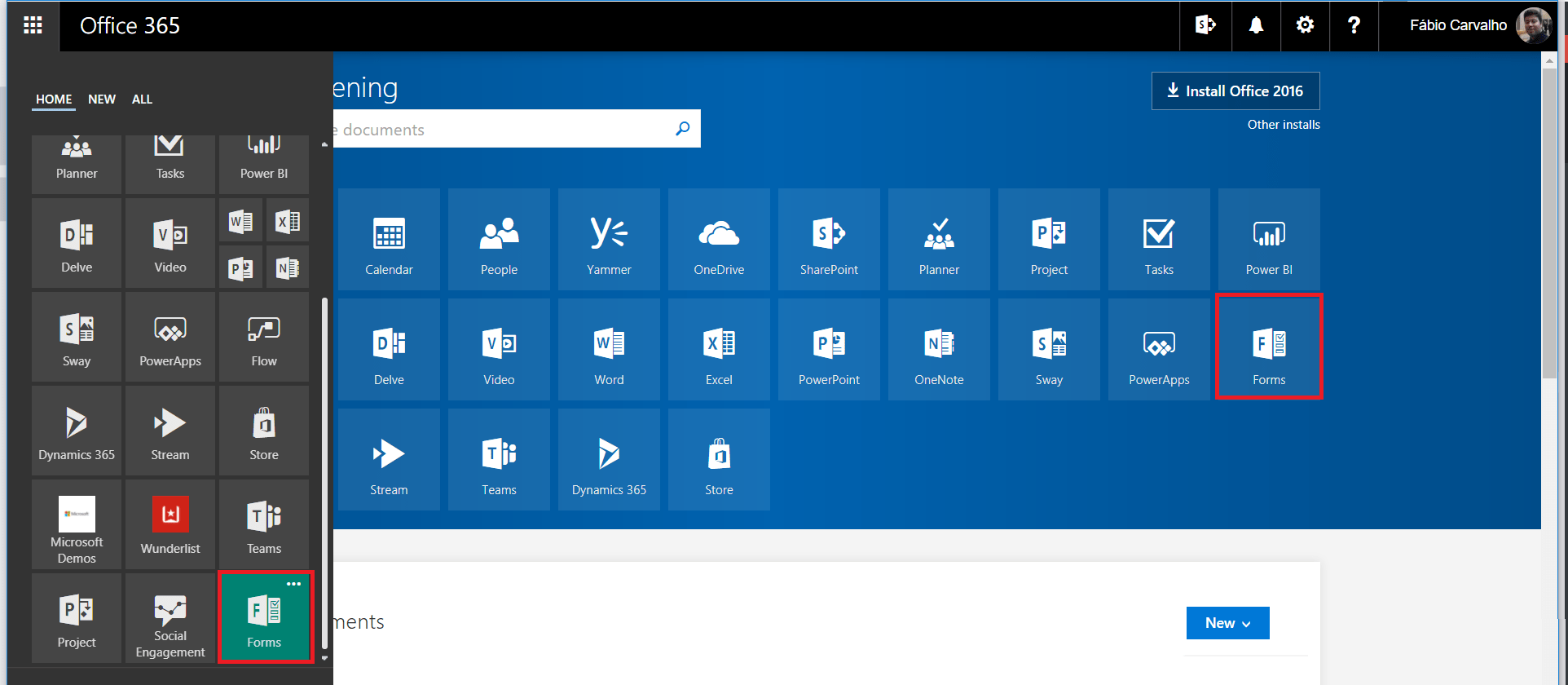The height and width of the screenshot is (685, 1568).
Task: Open the settings gear
Action: coord(1305,25)
